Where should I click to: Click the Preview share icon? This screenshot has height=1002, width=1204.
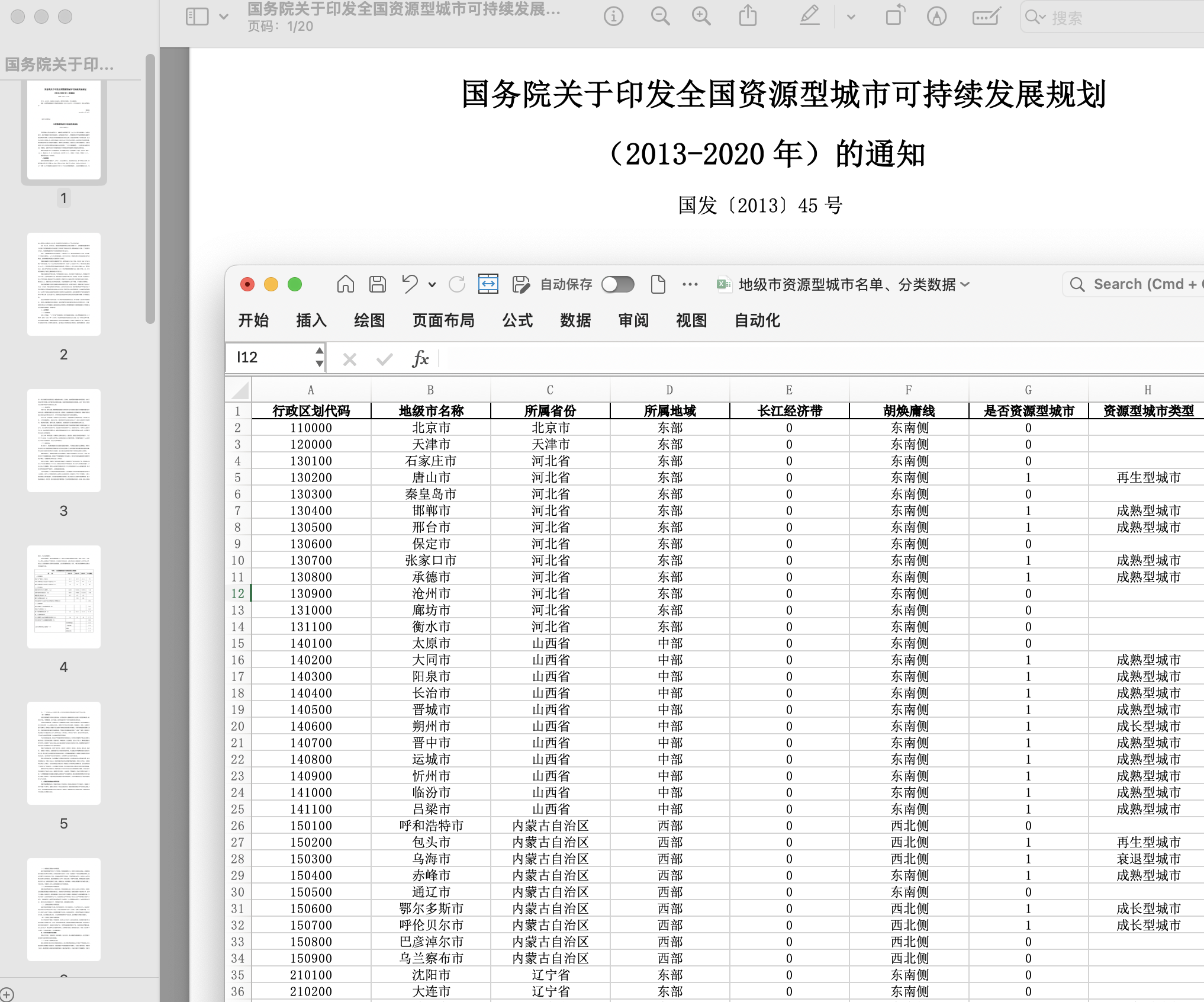748,16
